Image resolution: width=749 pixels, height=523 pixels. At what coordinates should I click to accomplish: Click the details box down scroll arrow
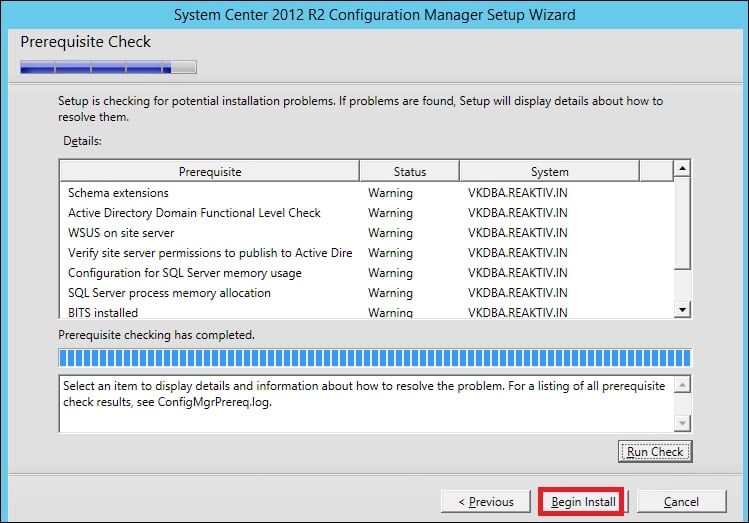pos(682,423)
